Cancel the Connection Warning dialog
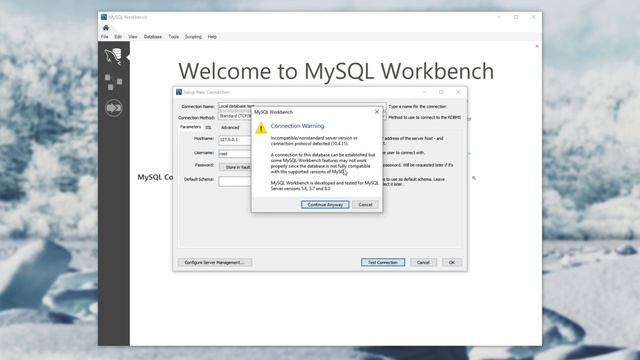640x360 pixels. click(x=365, y=204)
